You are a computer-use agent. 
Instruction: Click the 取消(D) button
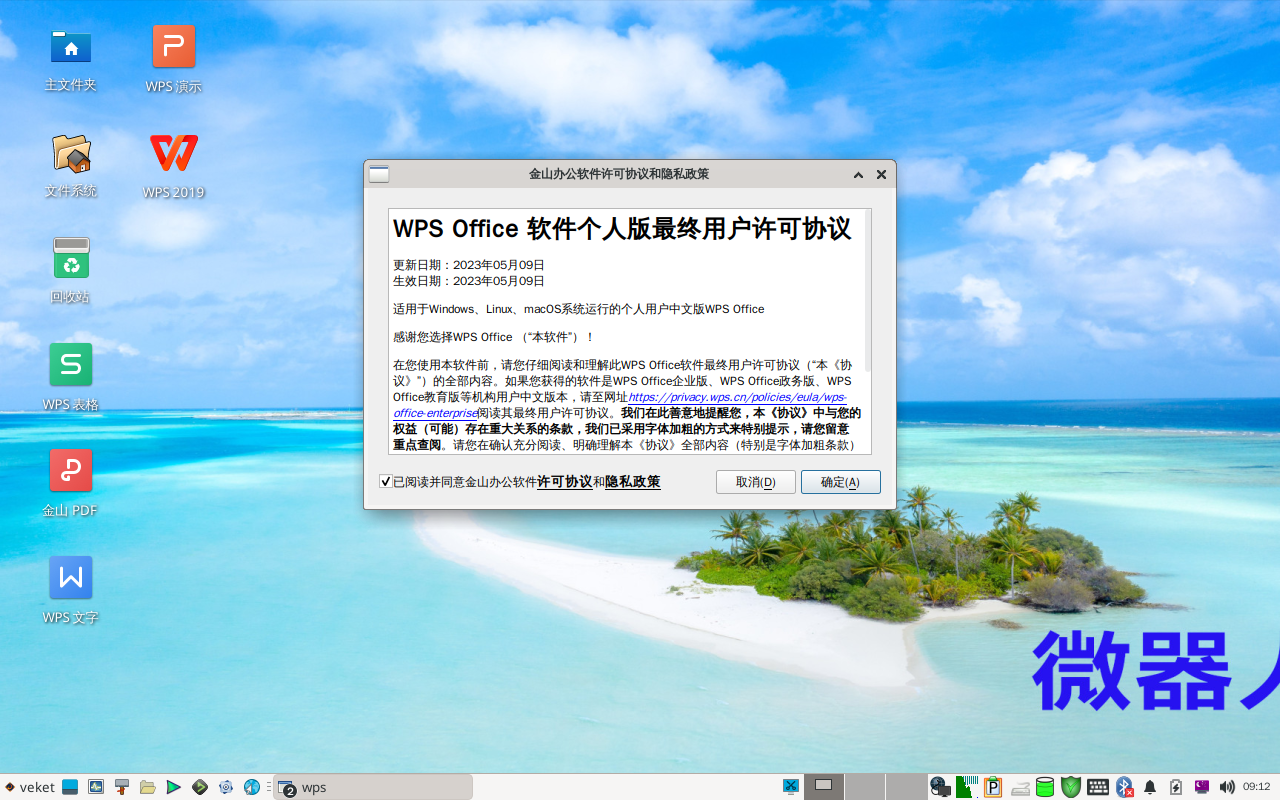tap(756, 482)
